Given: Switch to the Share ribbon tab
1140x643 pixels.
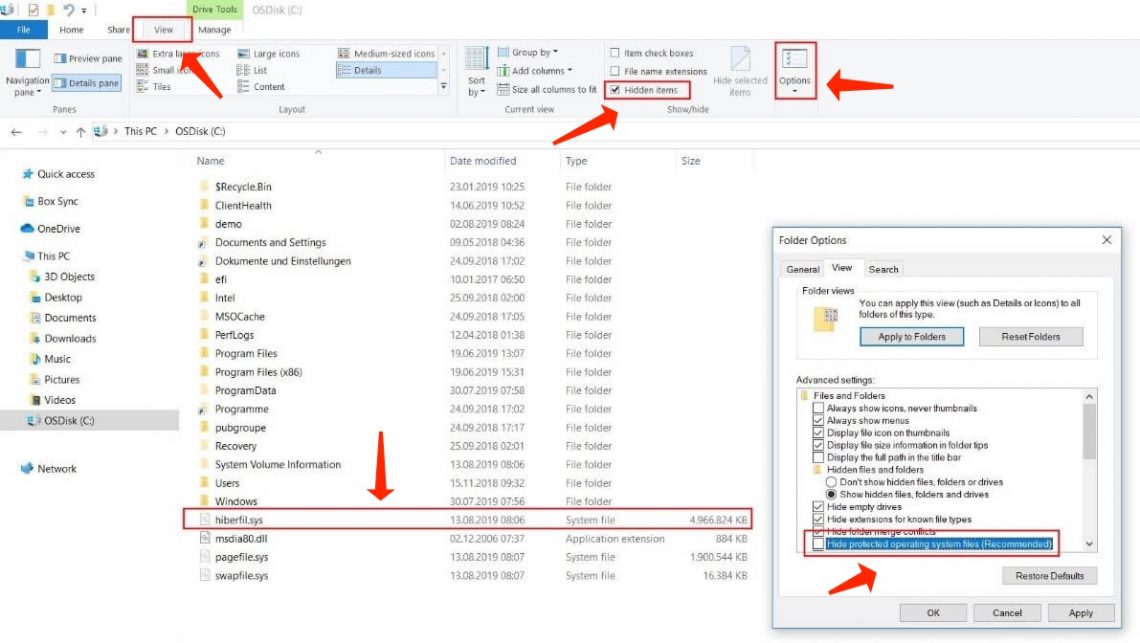Looking at the screenshot, I should [x=119, y=30].
